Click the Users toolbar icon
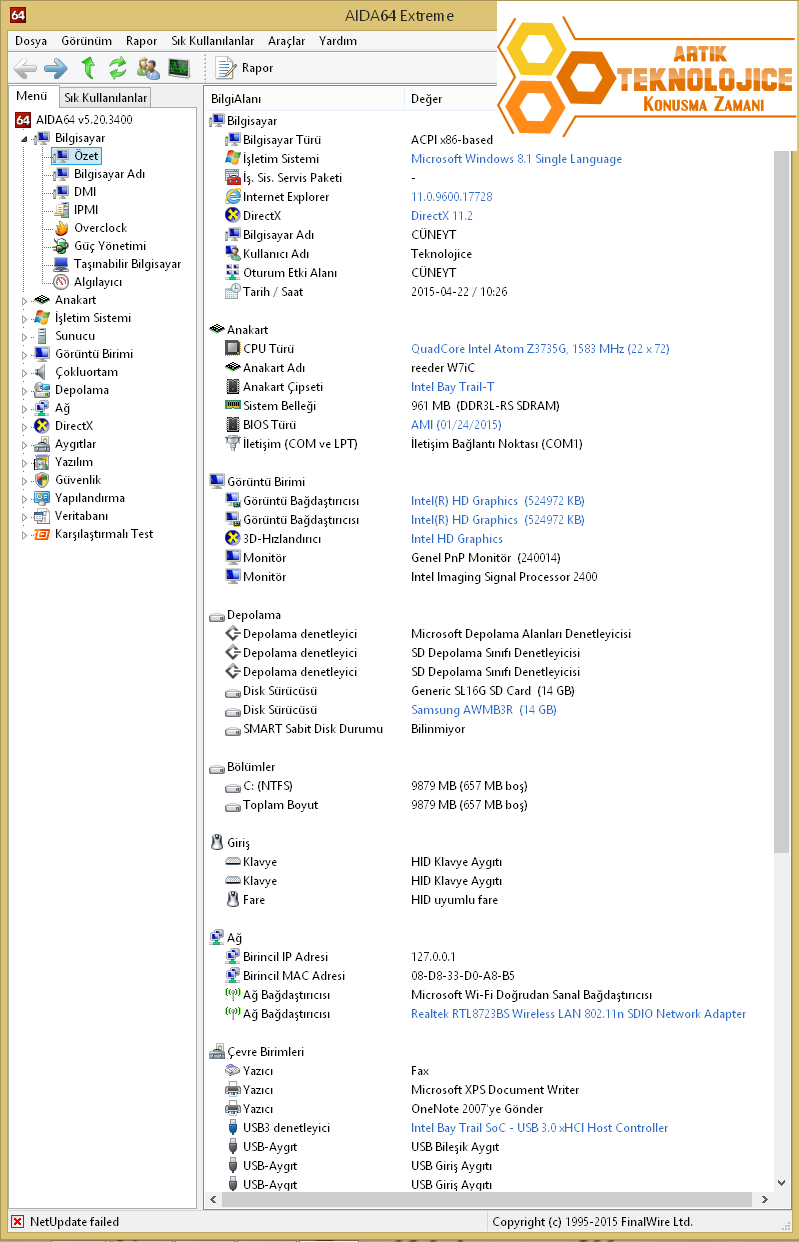 pos(149,68)
